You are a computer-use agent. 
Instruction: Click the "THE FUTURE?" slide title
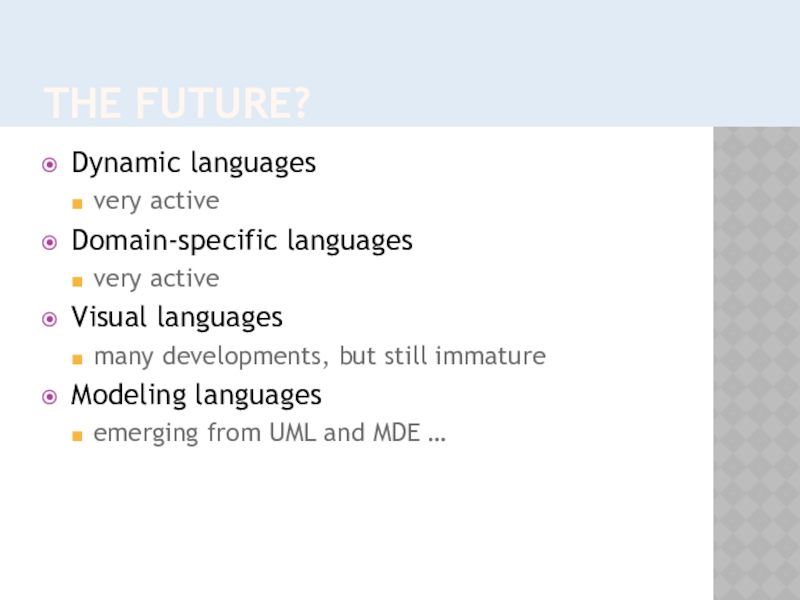[177, 103]
